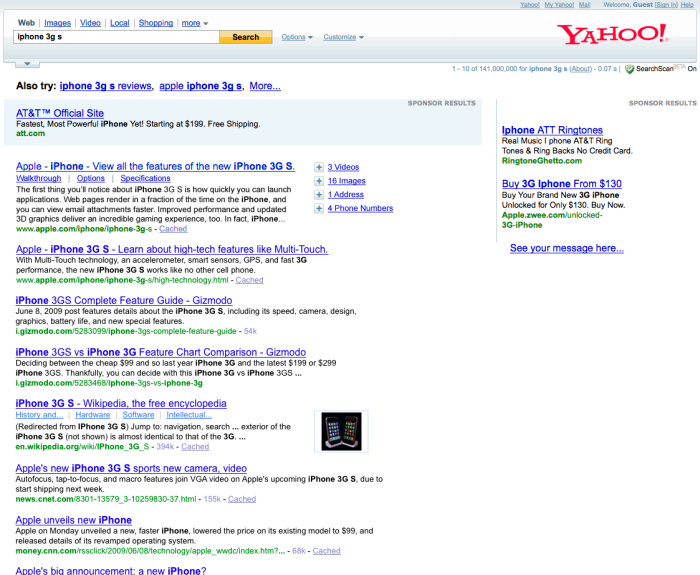Go to My Yahoo! link

click(559, 5)
